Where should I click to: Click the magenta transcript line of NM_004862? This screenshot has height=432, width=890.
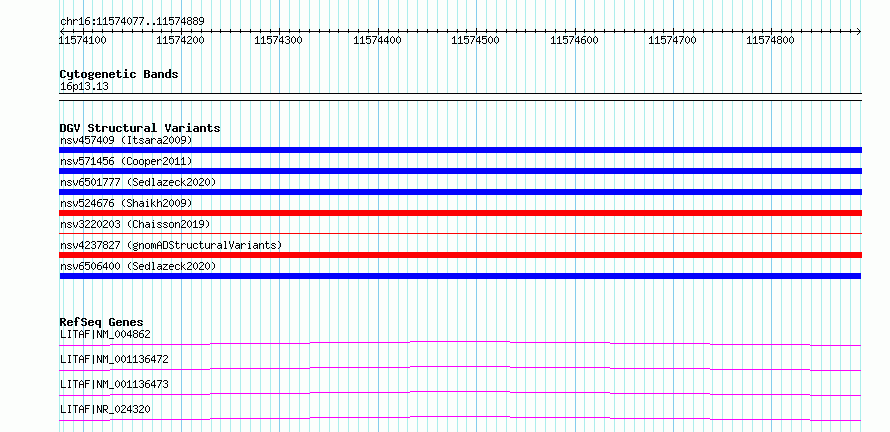coord(460,343)
